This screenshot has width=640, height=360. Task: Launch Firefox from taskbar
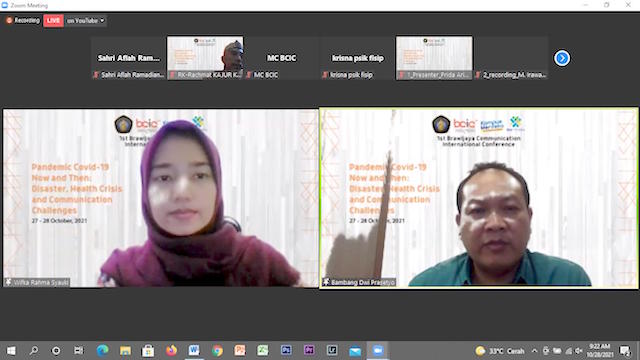(x=171, y=351)
